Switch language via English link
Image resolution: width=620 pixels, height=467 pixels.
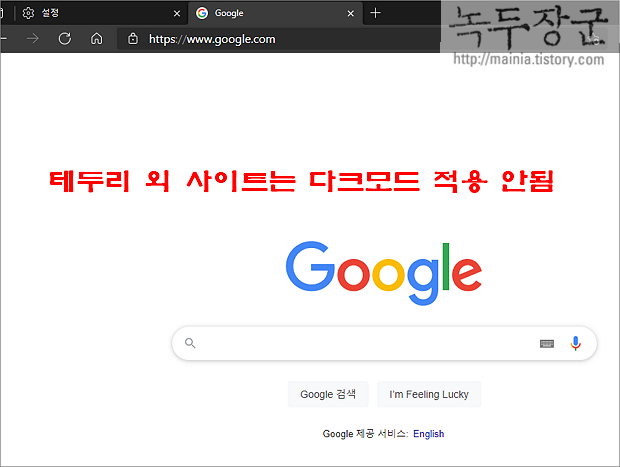point(429,434)
